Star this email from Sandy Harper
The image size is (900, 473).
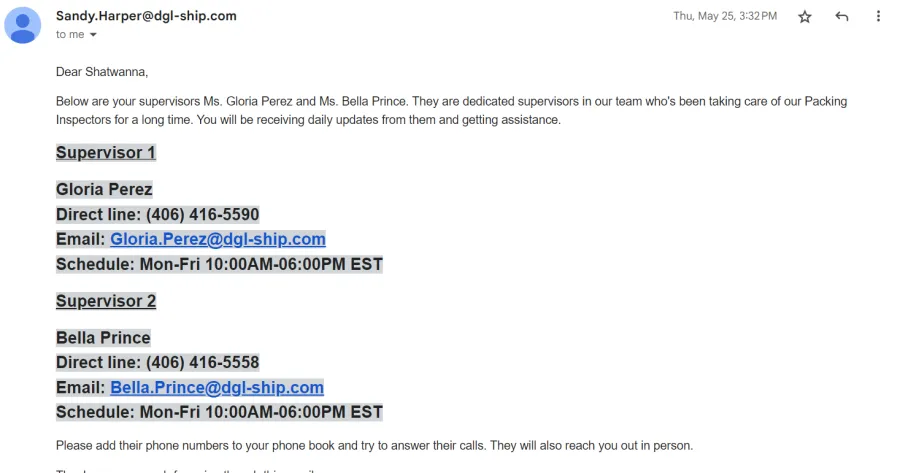pos(805,17)
